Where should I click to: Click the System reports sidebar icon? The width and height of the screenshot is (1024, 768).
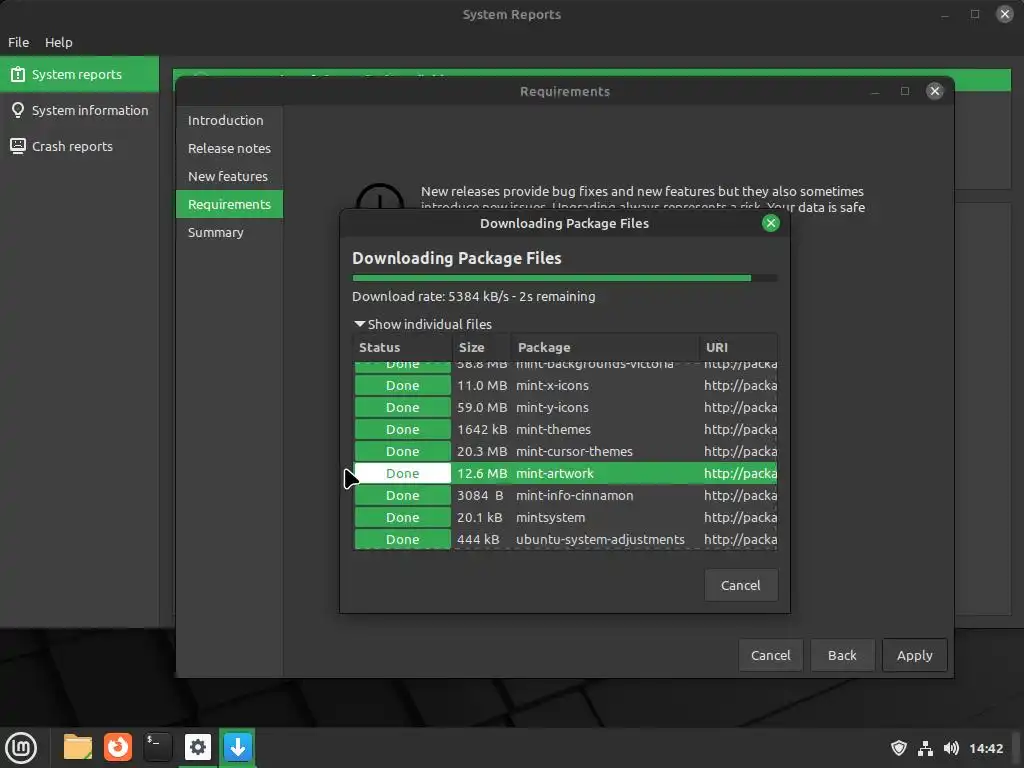[18, 74]
